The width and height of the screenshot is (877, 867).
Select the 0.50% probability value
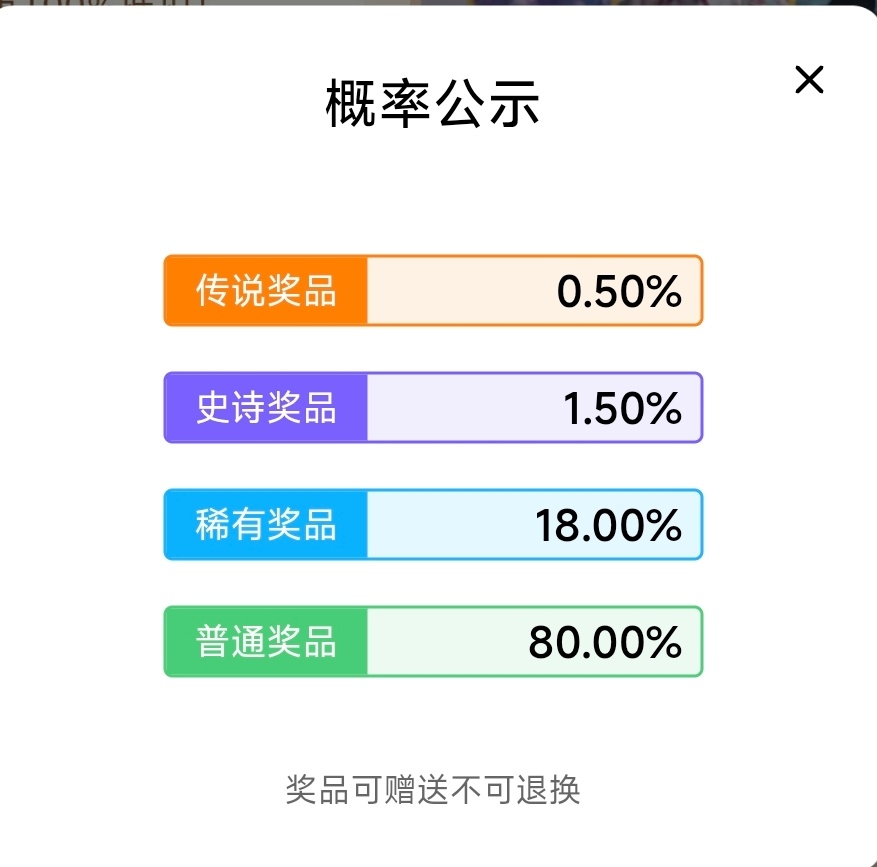pyautogui.click(x=619, y=291)
